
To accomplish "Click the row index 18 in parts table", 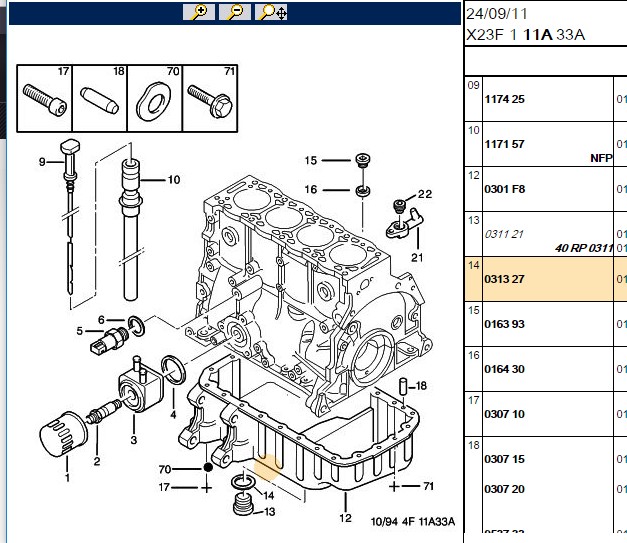I will (x=473, y=445).
